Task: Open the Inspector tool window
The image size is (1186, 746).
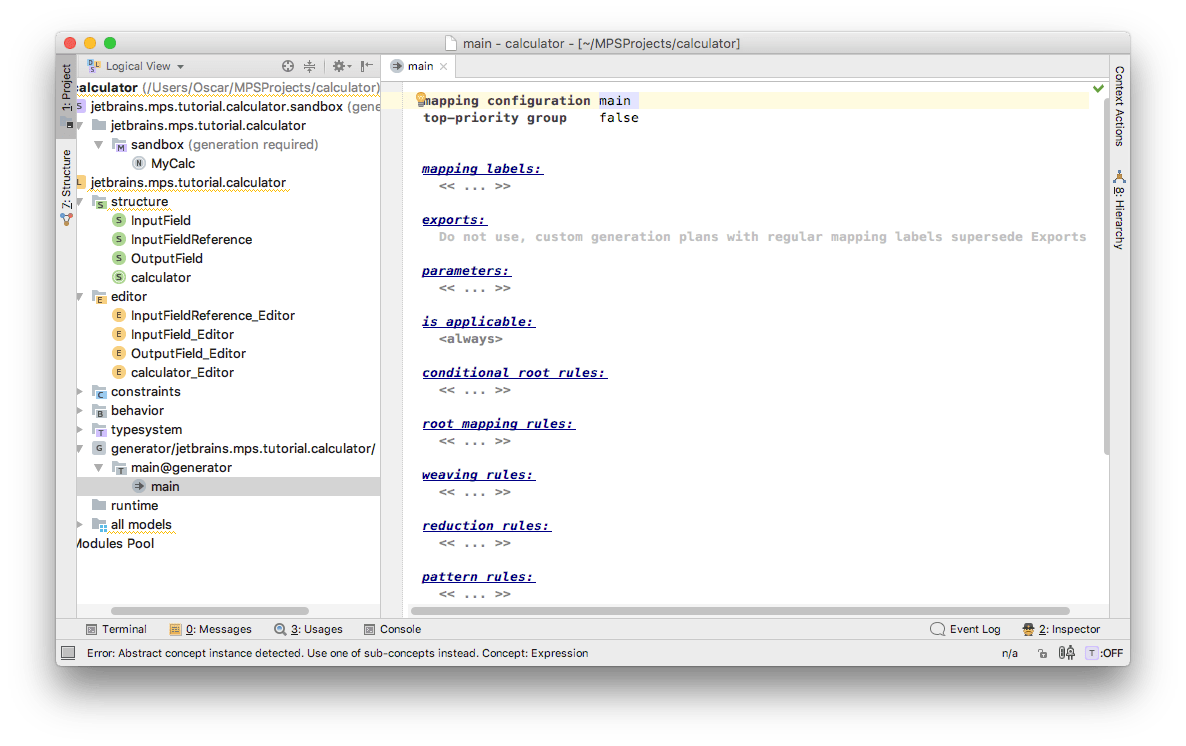Action: [1061, 629]
